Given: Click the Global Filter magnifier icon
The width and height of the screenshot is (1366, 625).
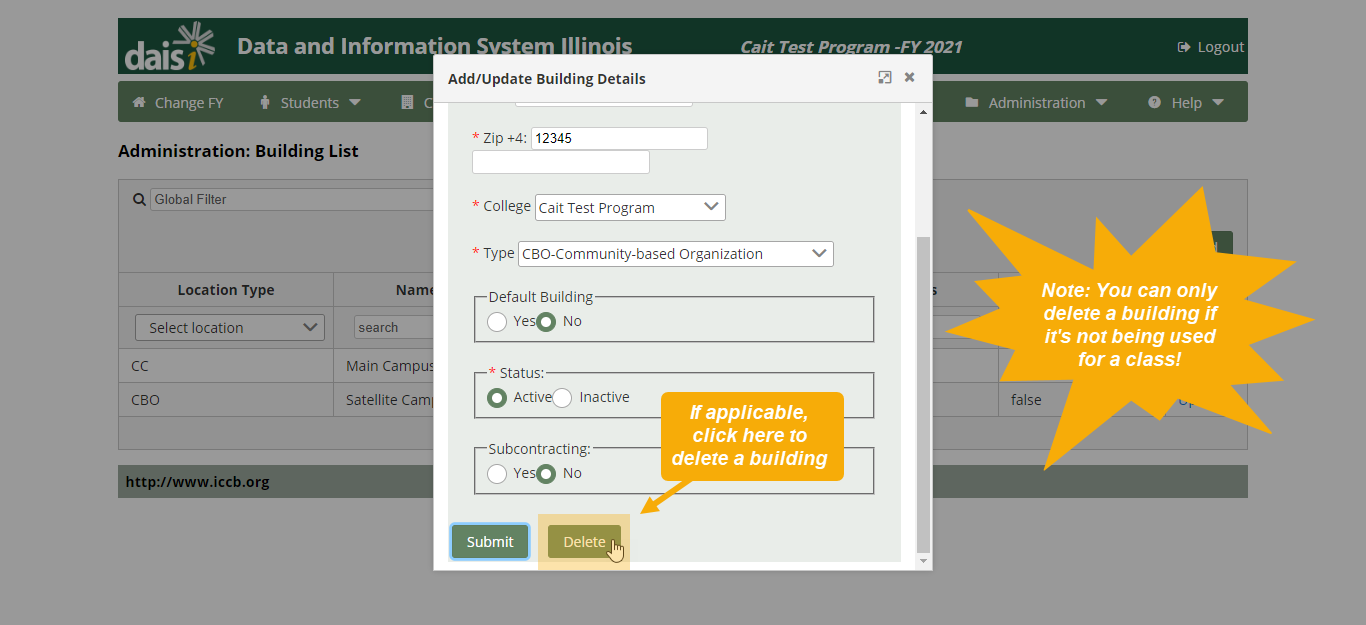Looking at the screenshot, I should (x=139, y=198).
